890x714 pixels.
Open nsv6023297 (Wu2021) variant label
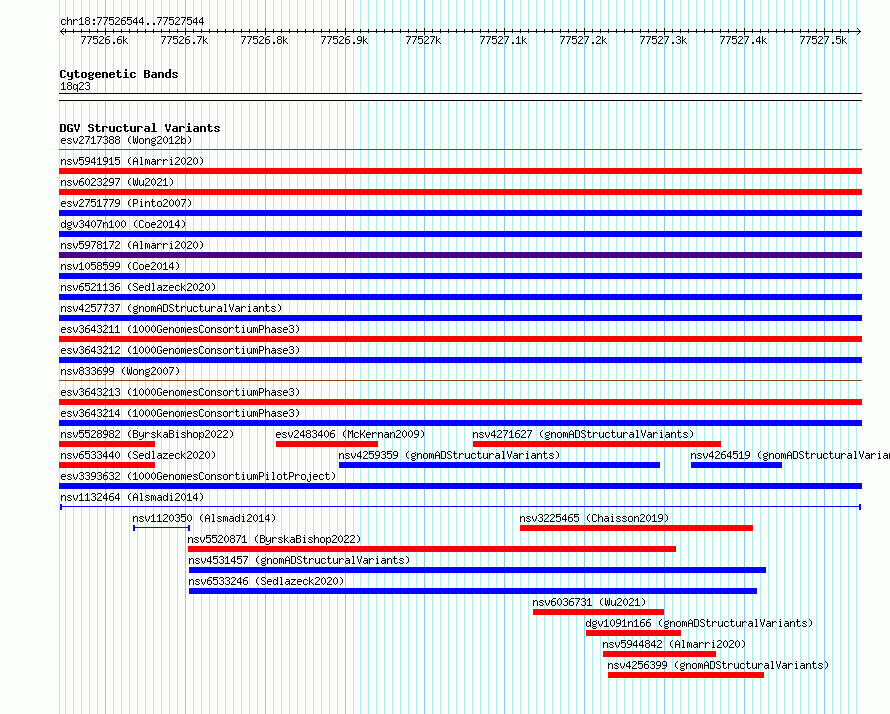[x=117, y=182]
